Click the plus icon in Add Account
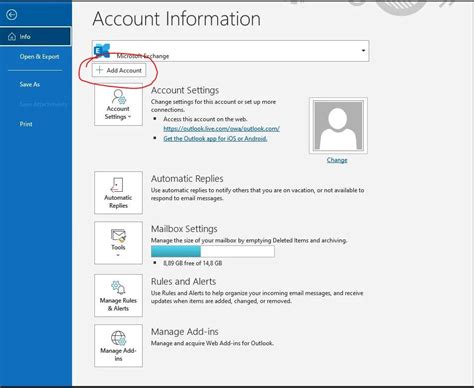474x388 pixels. 99,70
